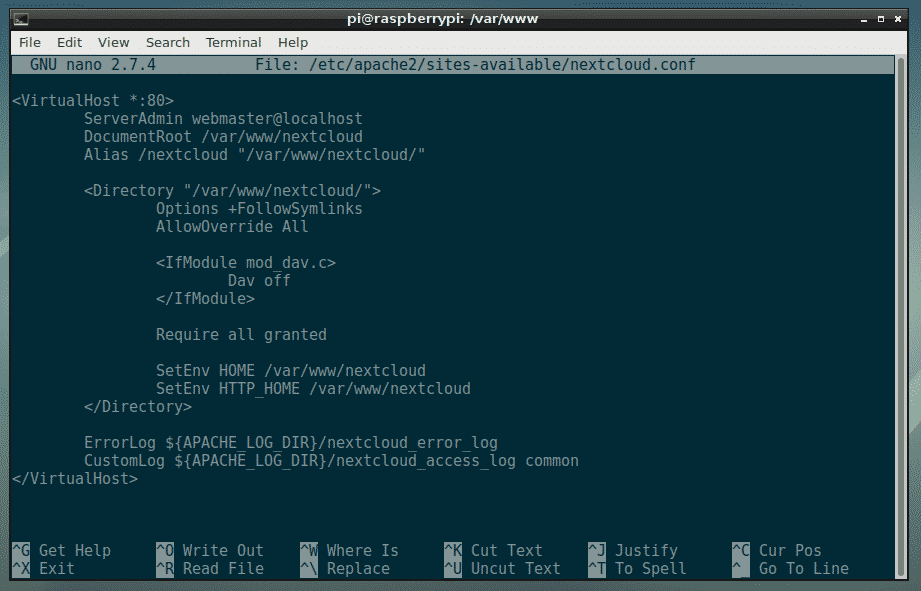Click the ^C Cur Pos shortcut
The height and width of the screenshot is (591, 921).
(x=777, y=550)
